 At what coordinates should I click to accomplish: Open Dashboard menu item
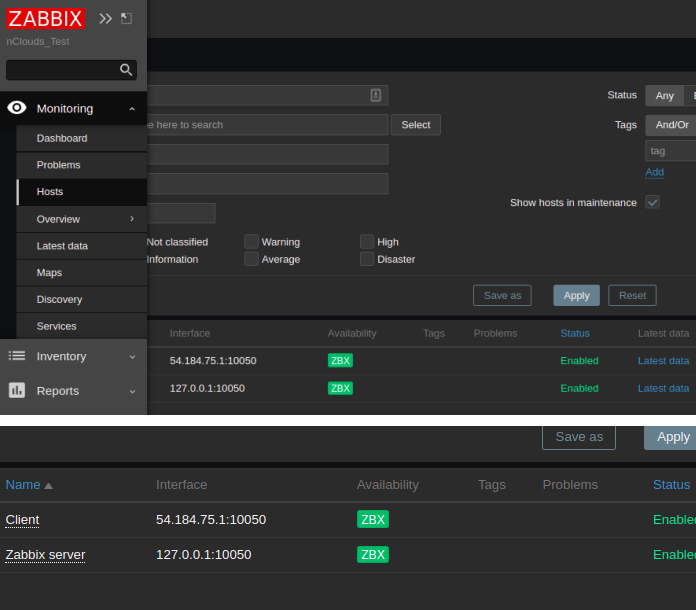pyautogui.click(x=82, y=138)
